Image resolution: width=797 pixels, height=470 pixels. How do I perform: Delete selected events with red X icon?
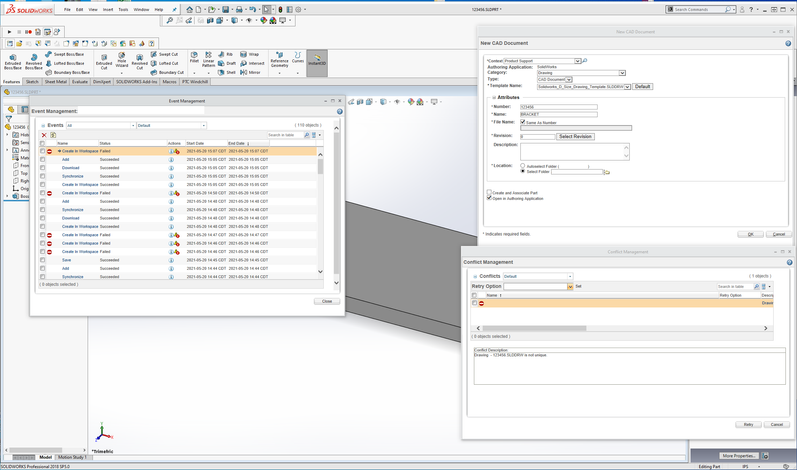coord(44,135)
